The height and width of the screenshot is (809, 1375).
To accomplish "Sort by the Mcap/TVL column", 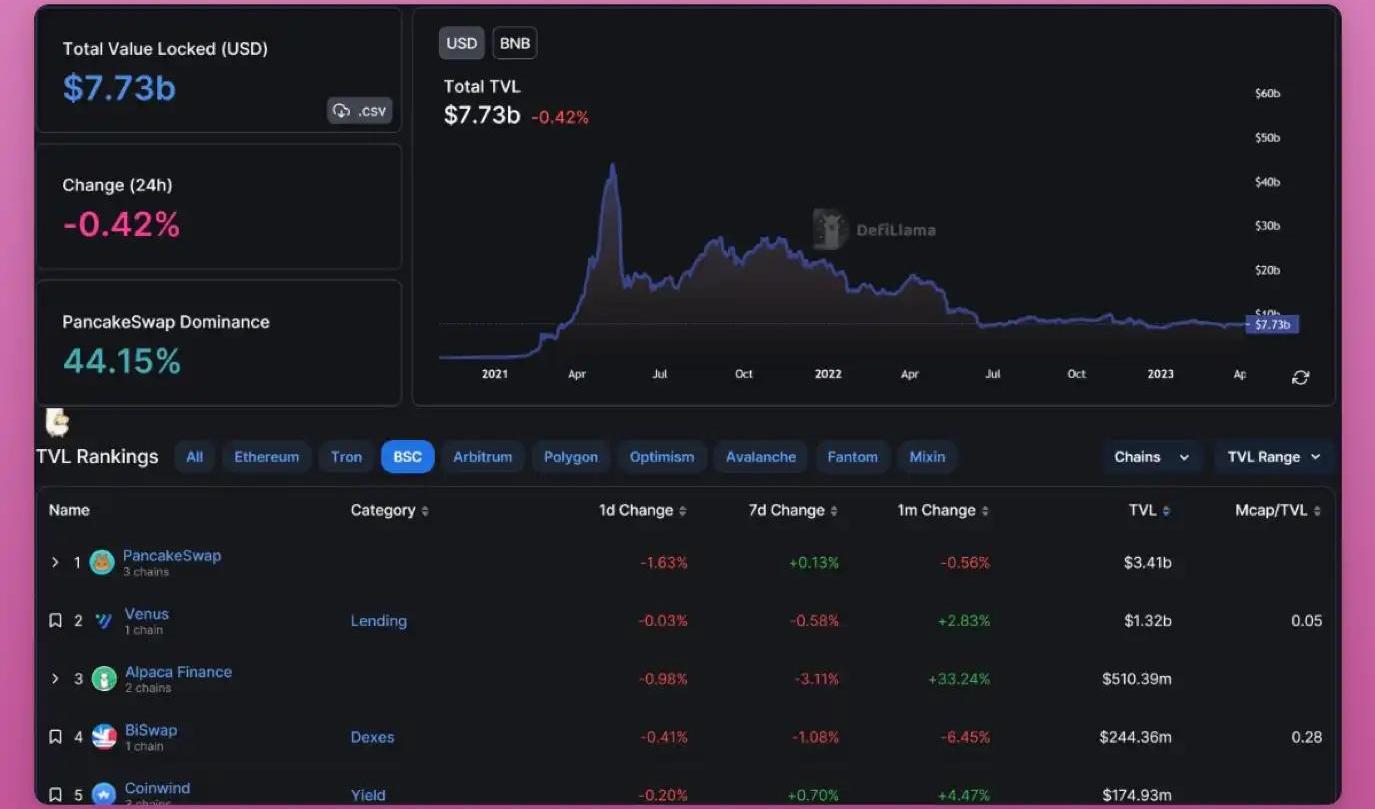I will 1278,510.
